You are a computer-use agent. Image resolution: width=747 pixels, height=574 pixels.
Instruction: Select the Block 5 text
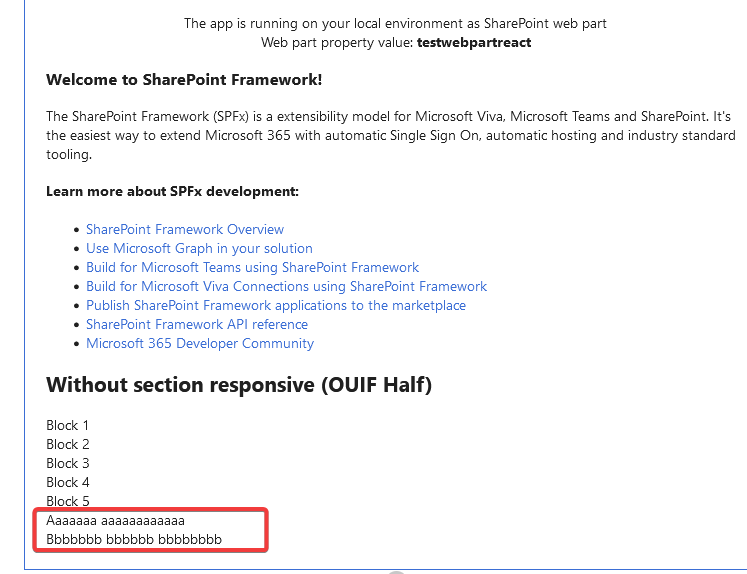68,502
